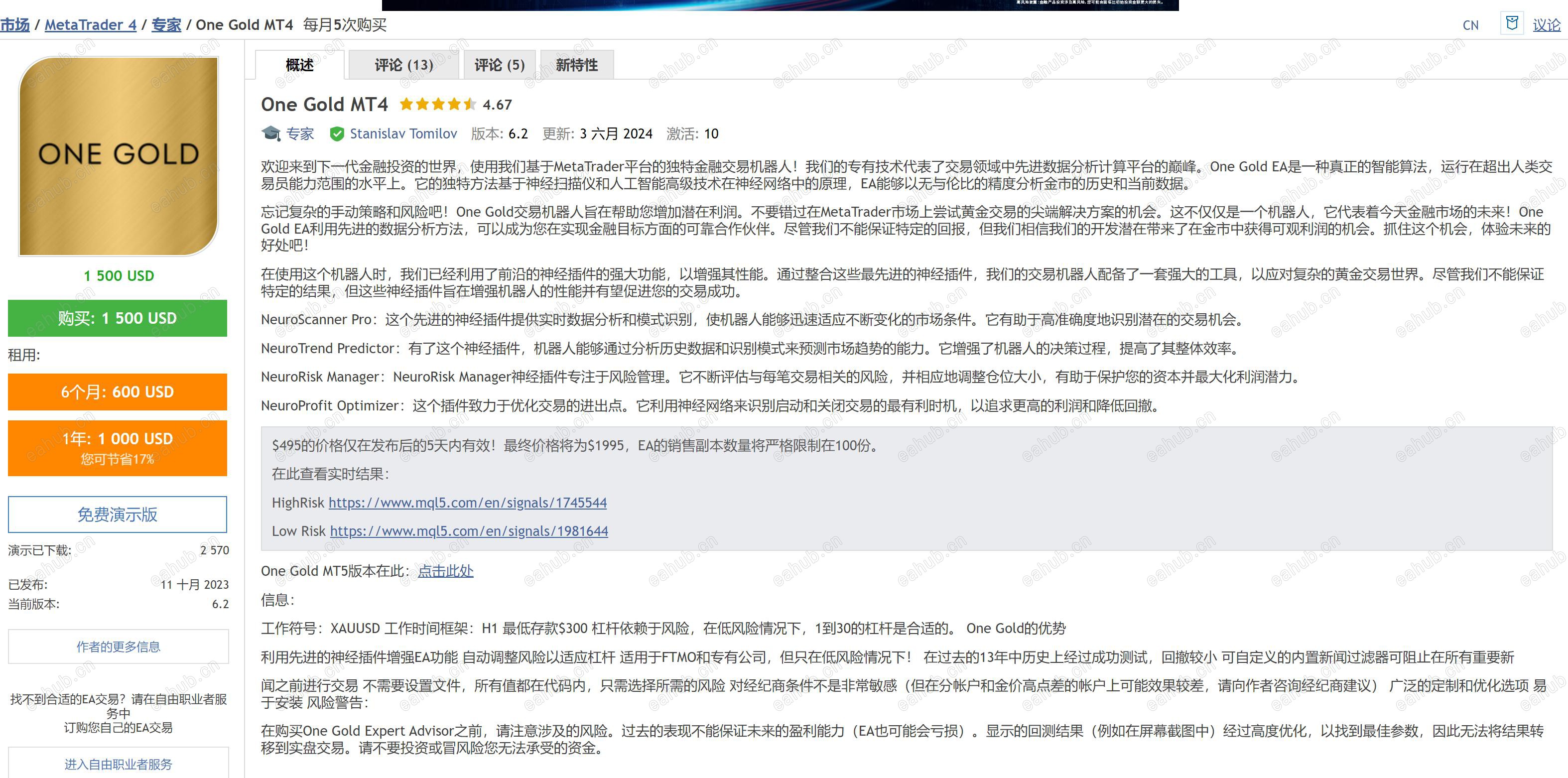1568x778 pixels.
Task: Rent for 6个月 at 600 USD
Action: 118,391
